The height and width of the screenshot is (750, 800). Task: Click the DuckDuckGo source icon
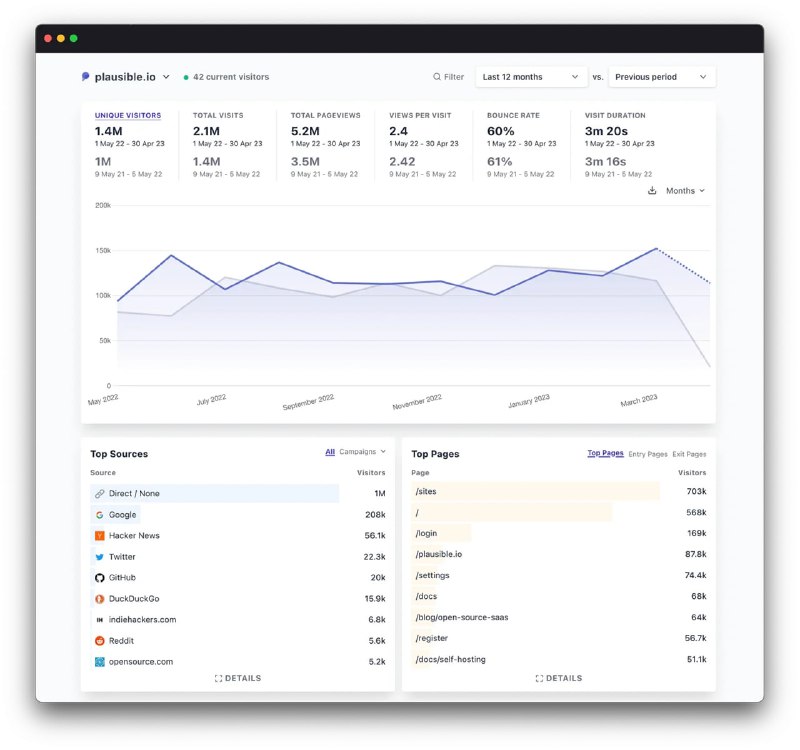click(99, 599)
